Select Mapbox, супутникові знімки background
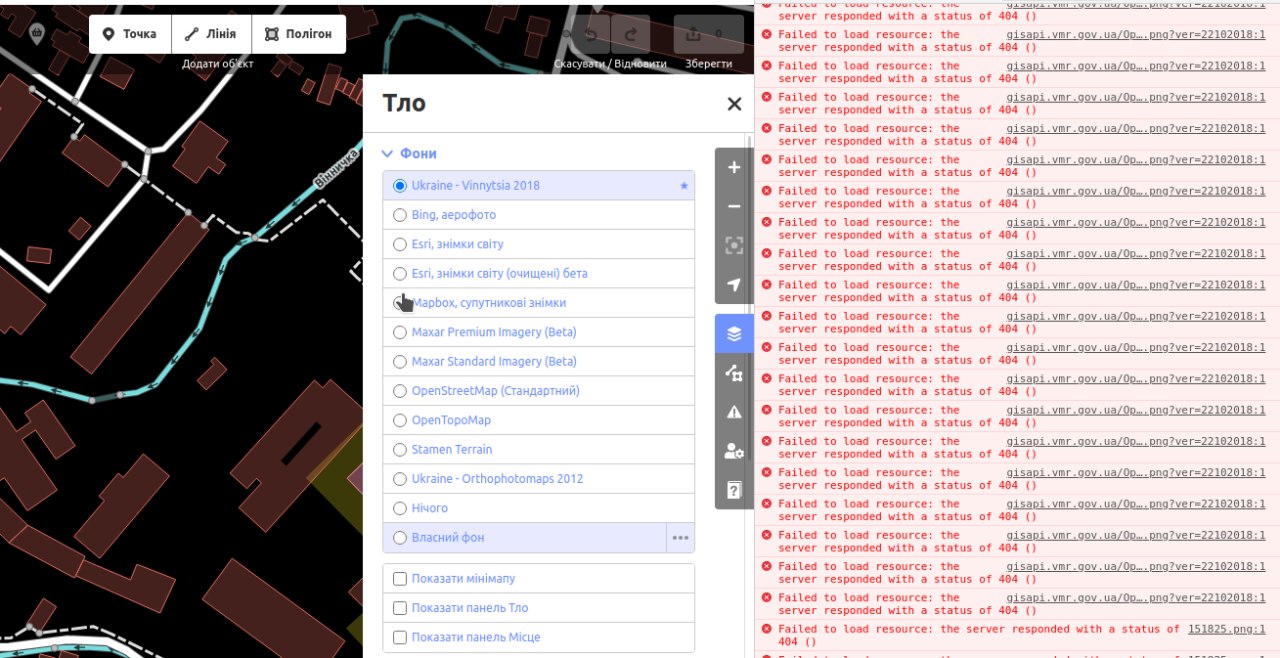The image size is (1280, 658). pyautogui.click(x=538, y=303)
